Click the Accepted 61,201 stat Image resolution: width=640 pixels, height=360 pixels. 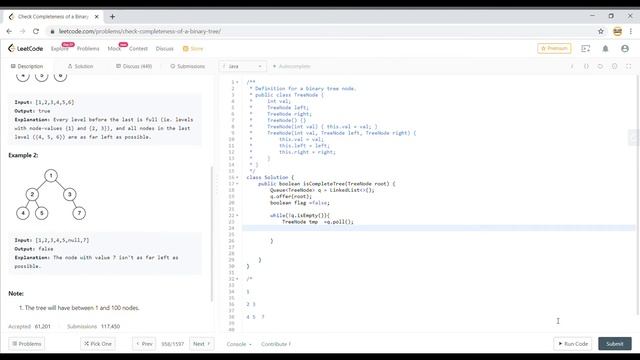tap(29, 327)
